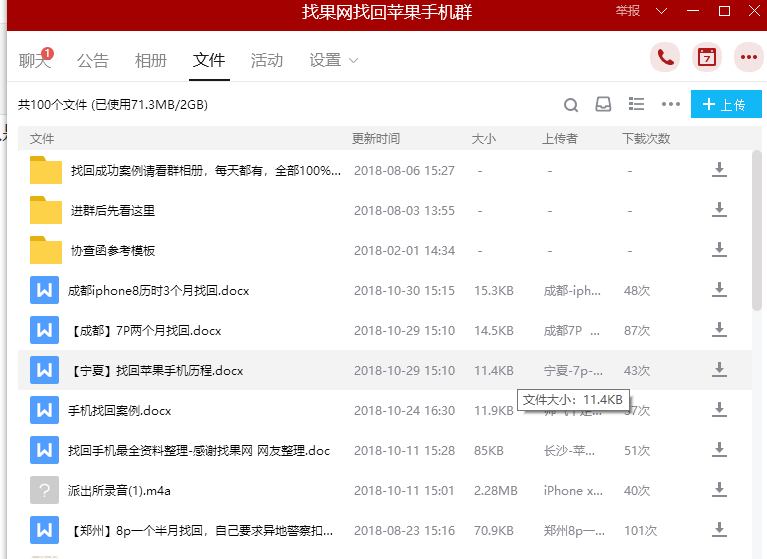This screenshot has height=559, width=767.
Task: Download 手机找回案例.docx
Action: point(719,410)
